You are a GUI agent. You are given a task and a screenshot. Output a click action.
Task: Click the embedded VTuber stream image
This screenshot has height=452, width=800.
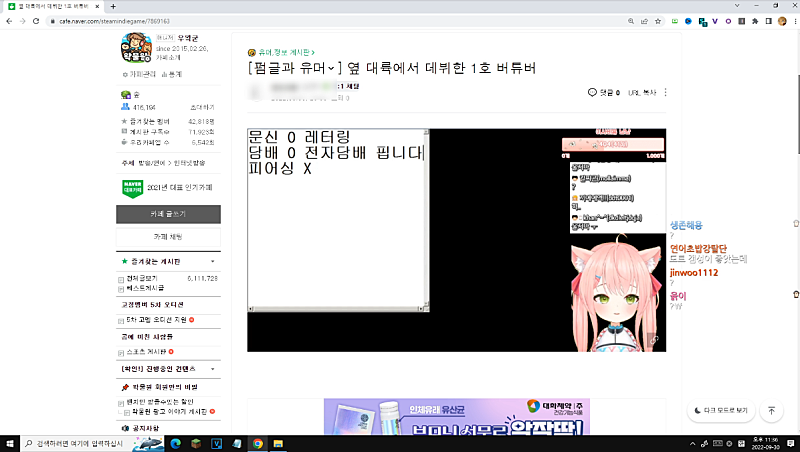457,240
